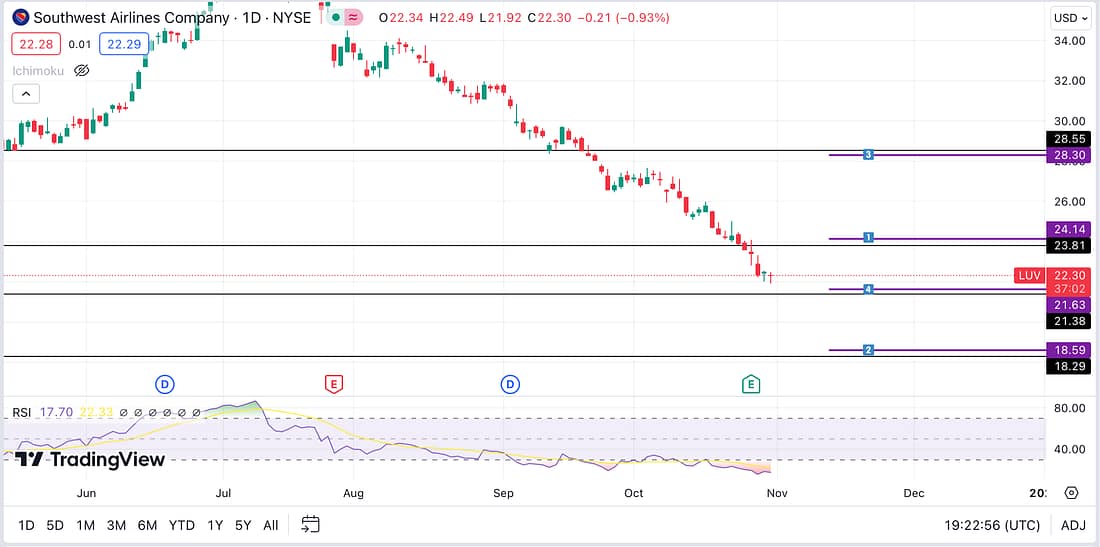Click the green market status dot

335,18
